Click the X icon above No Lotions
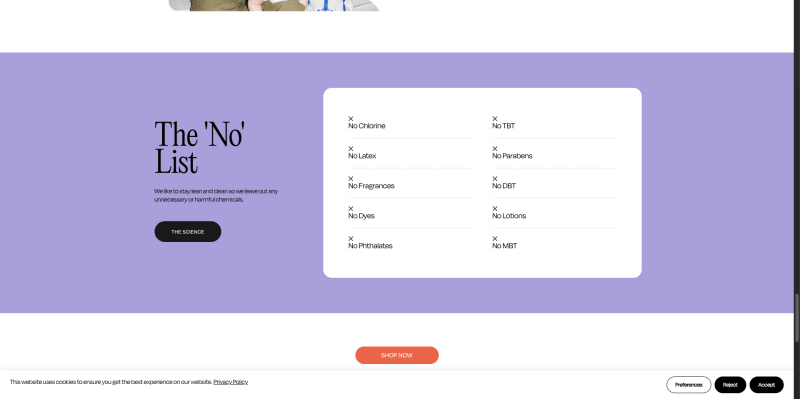 pos(495,209)
